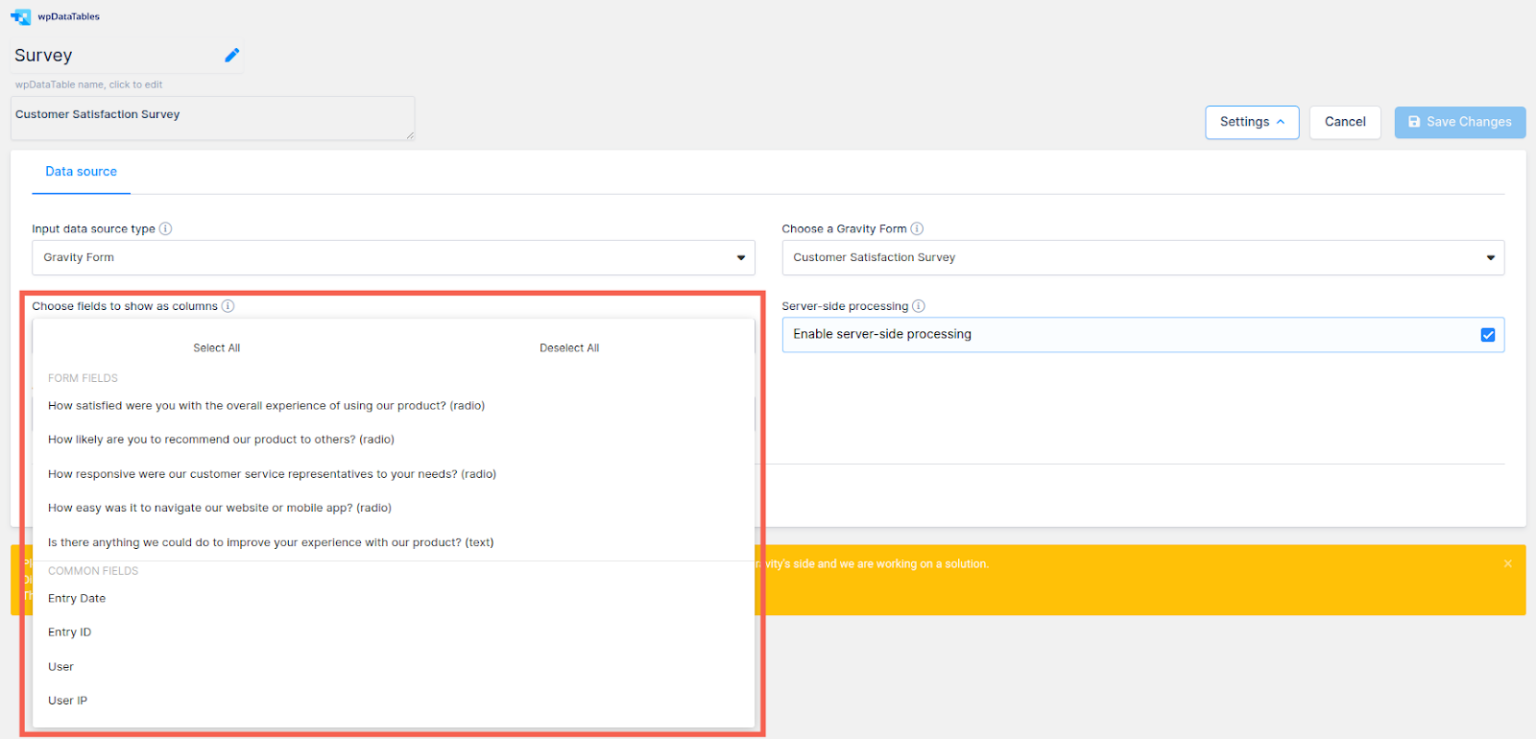Collapse the Settings panel button

point(1251,122)
